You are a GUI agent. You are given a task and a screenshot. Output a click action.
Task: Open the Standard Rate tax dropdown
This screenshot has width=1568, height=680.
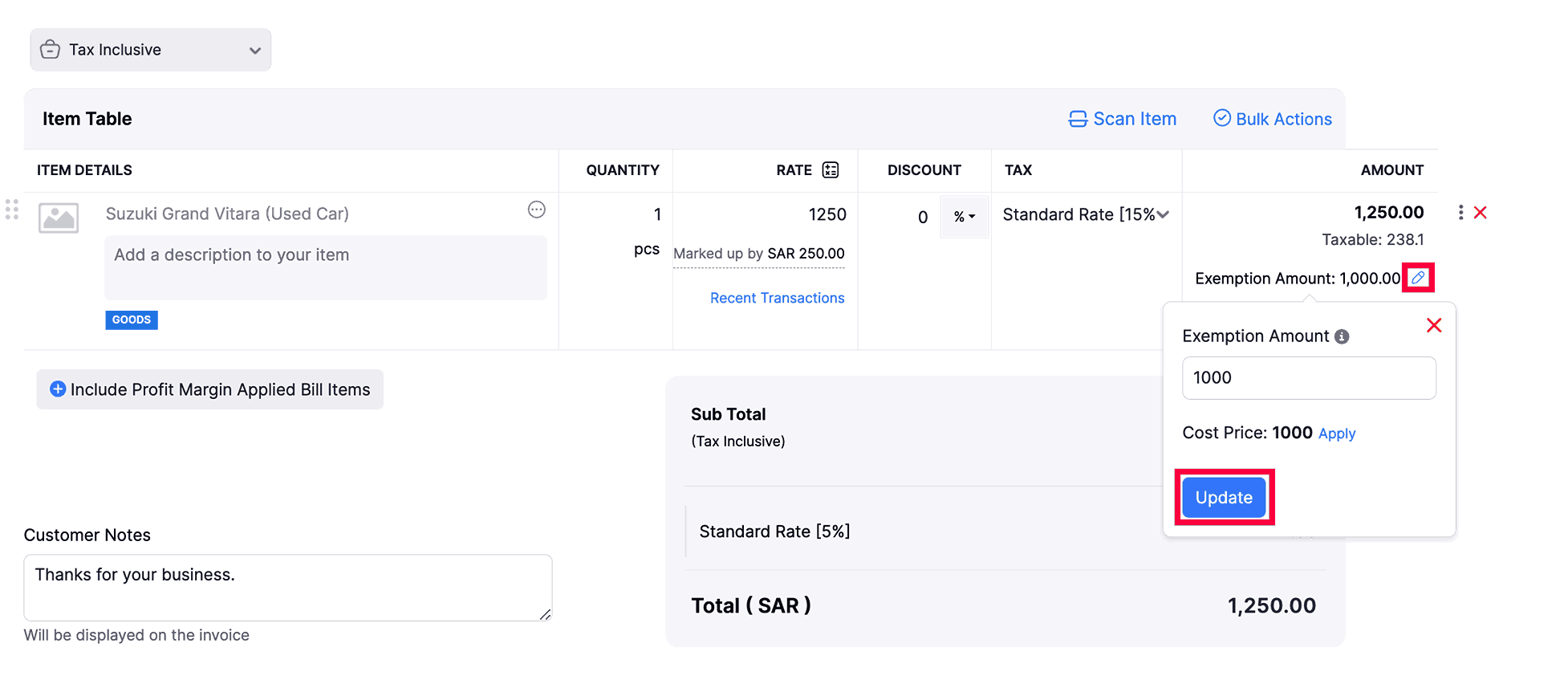[x=1085, y=215]
